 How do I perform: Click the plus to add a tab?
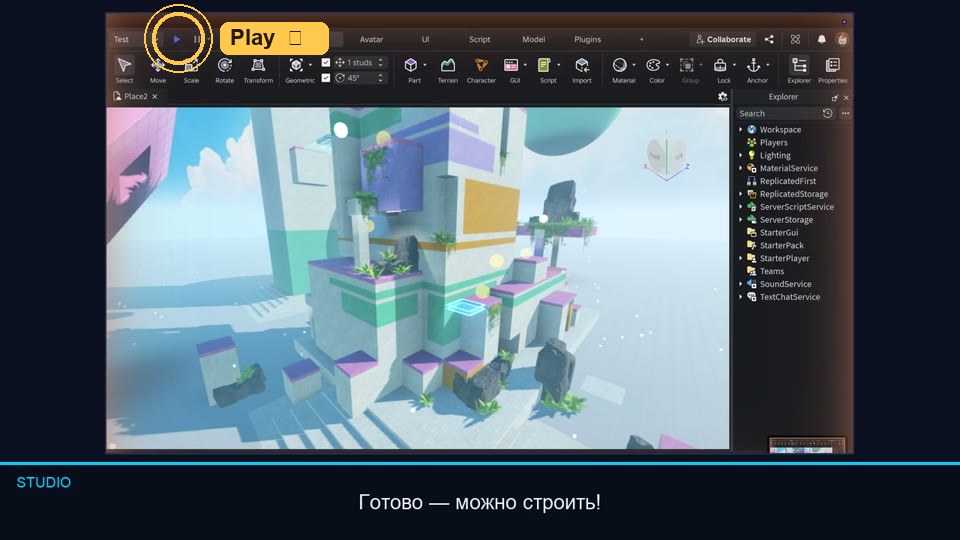642,39
